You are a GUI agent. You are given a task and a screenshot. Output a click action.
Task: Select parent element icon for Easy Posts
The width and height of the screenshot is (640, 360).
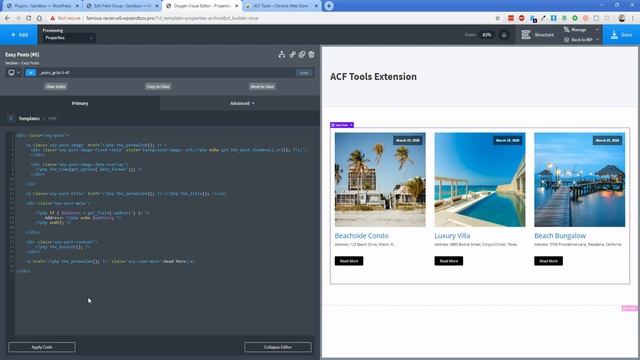click(282, 54)
